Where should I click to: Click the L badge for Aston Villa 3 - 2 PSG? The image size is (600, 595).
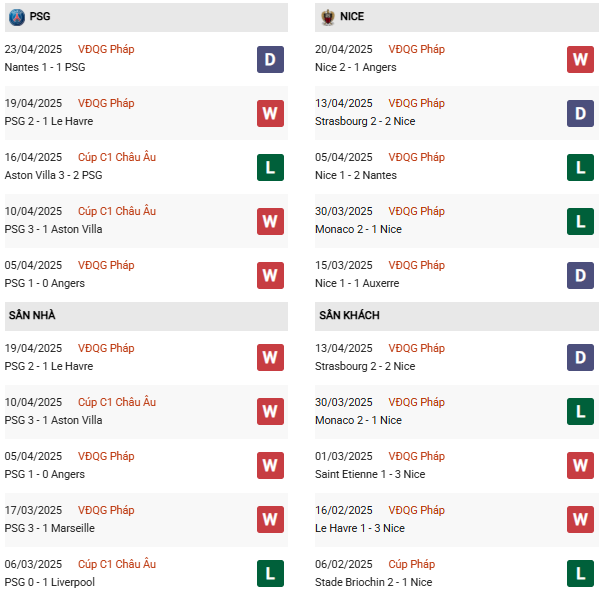pos(270,167)
